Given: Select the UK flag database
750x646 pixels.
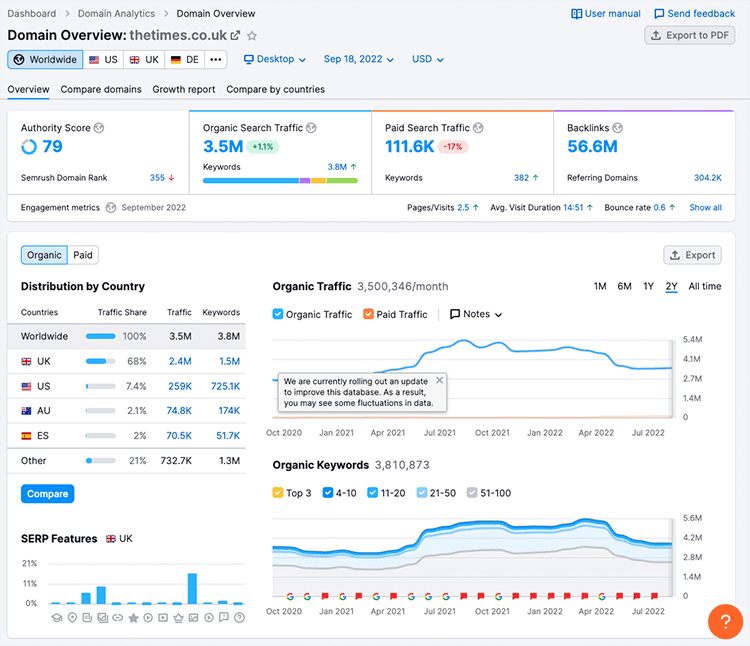Looking at the screenshot, I should (x=144, y=60).
